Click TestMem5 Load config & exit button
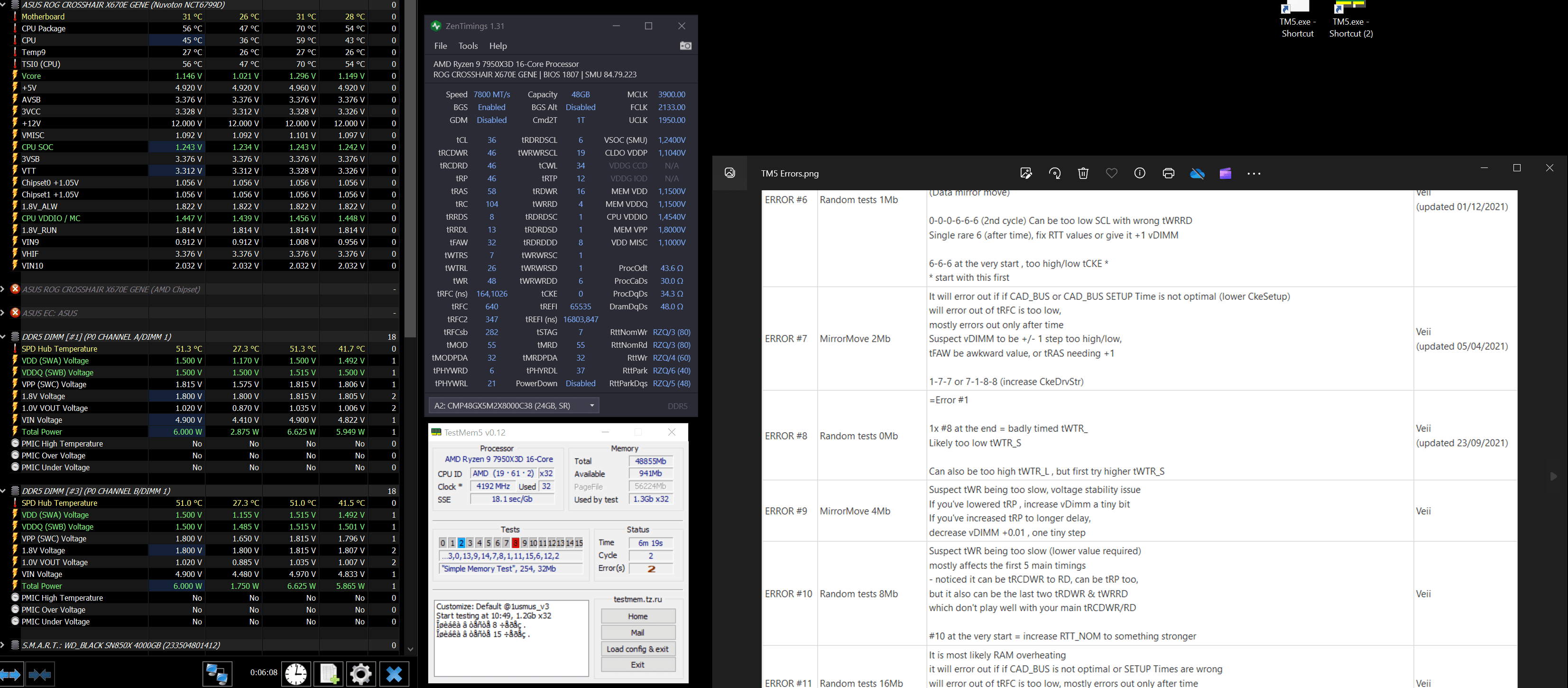Image resolution: width=1568 pixels, height=688 pixels. 638,649
